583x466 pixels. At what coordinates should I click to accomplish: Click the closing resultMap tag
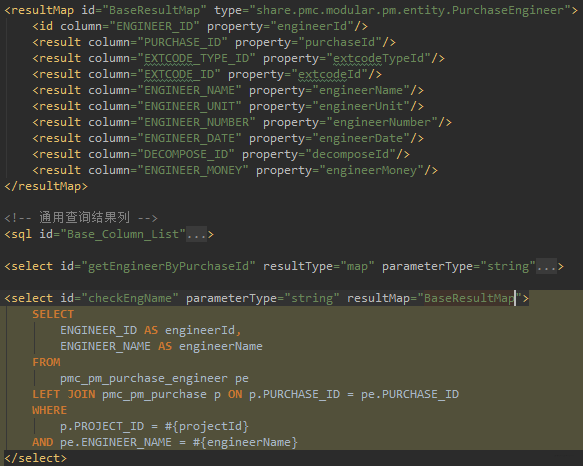click(46, 186)
